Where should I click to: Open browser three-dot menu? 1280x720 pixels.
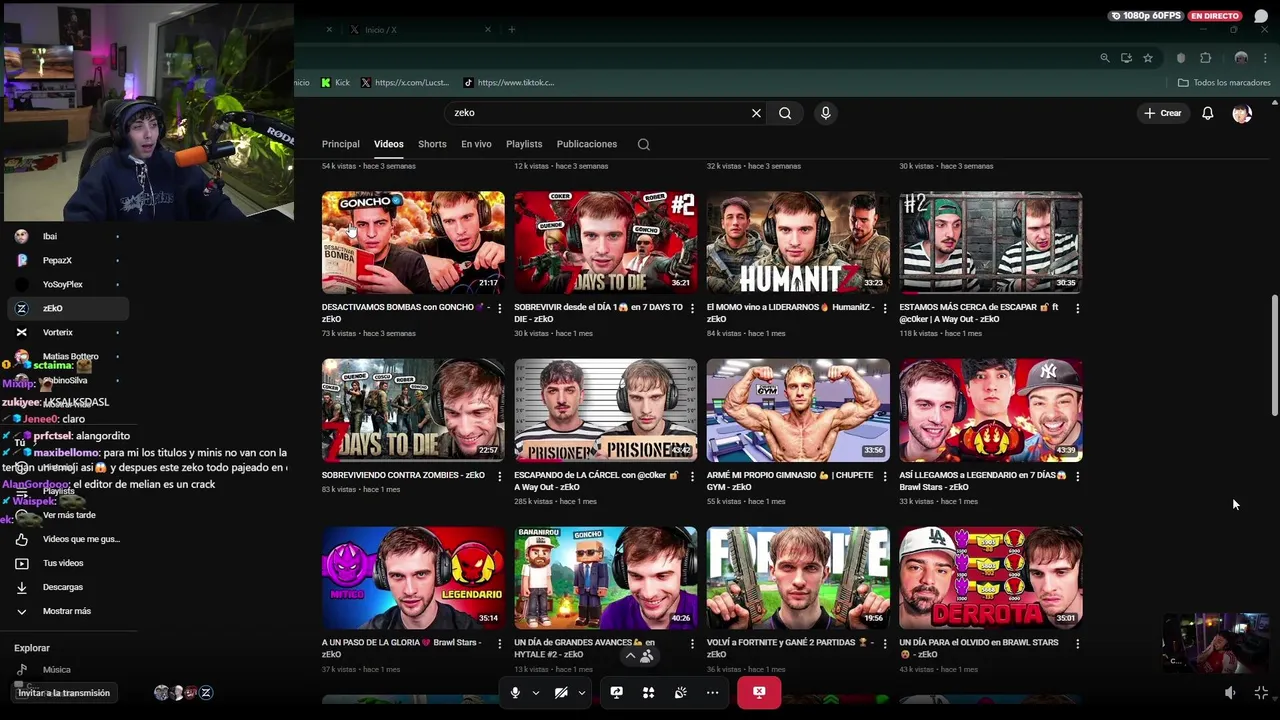(x=1265, y=58)
